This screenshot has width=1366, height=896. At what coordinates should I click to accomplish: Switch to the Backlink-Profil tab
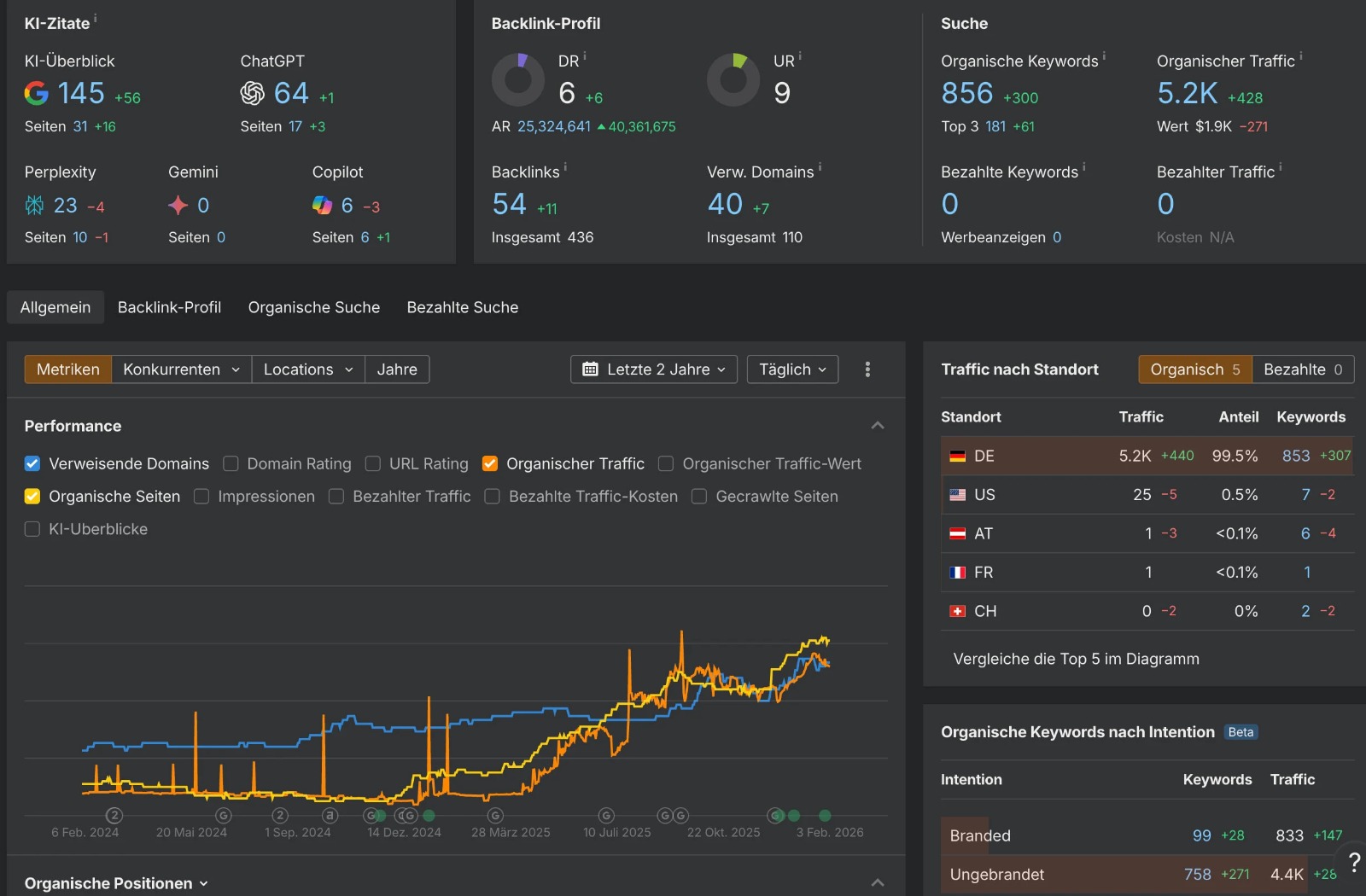tap(169, 307)
